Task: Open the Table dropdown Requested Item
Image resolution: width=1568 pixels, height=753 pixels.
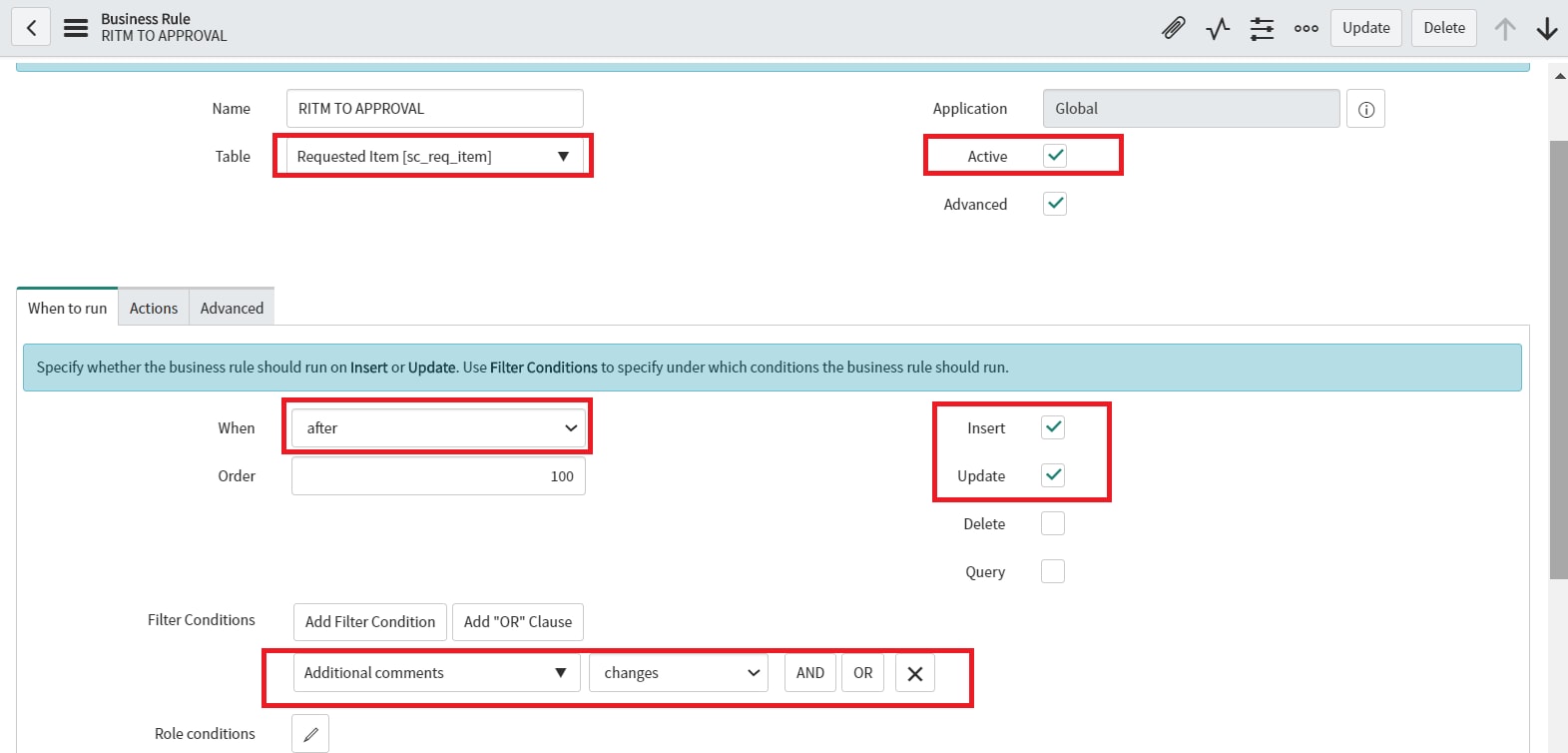Action: point(434,157)
